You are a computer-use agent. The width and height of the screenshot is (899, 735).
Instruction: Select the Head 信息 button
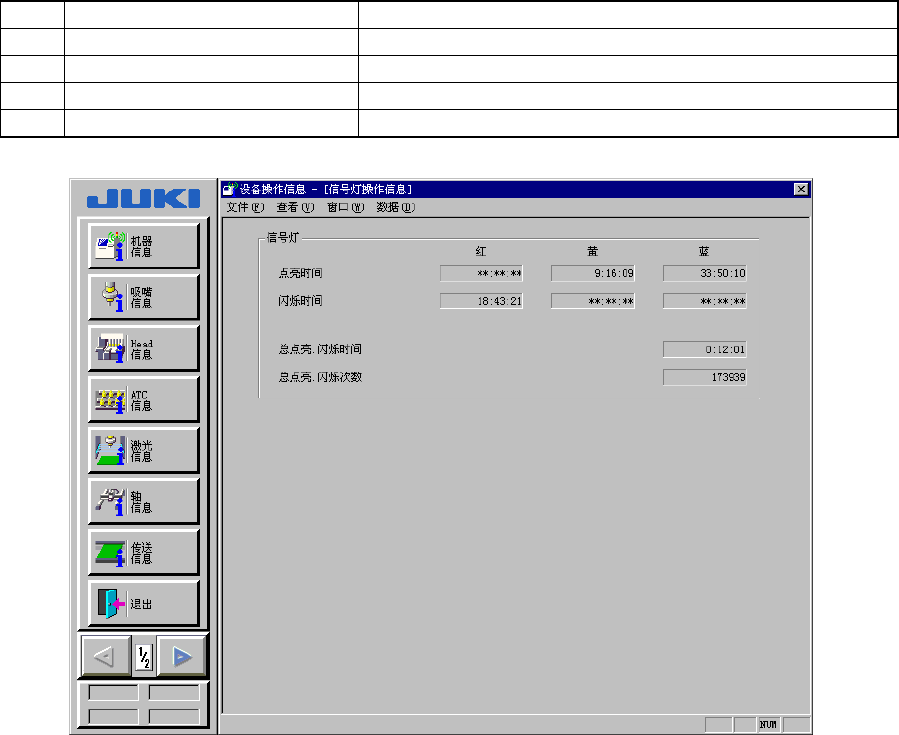[144, 348]
